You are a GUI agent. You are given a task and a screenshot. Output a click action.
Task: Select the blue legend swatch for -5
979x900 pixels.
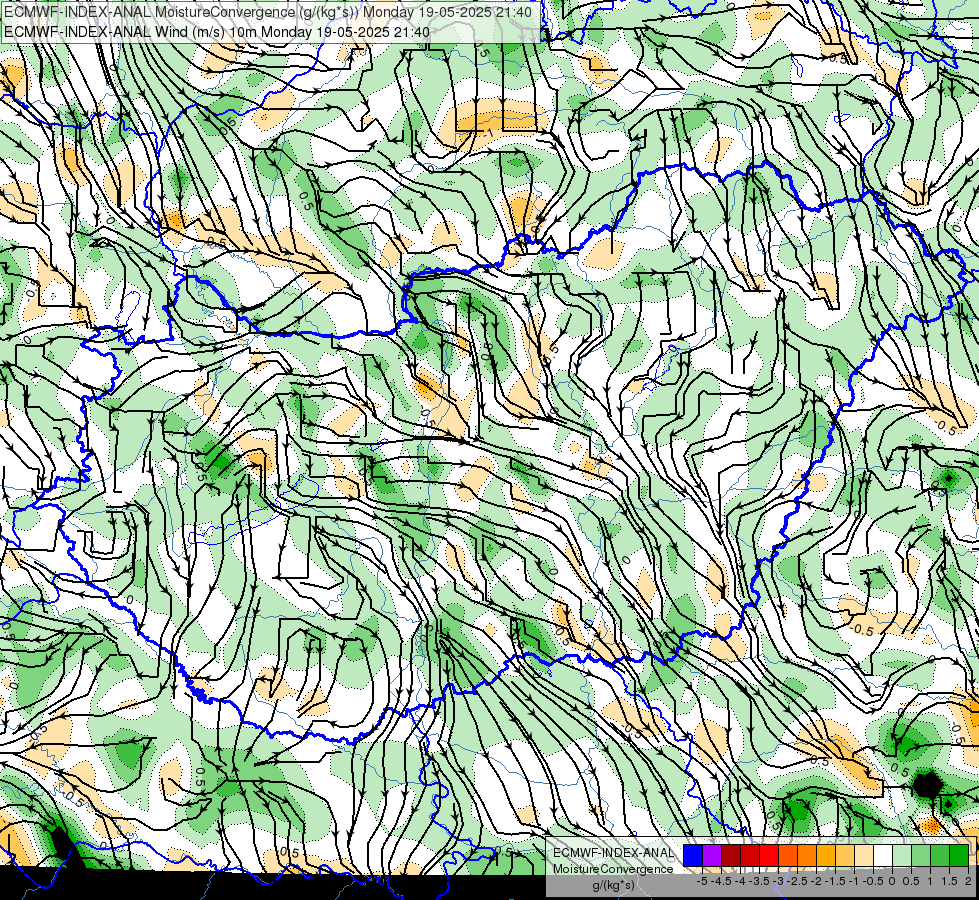[x=692, y=855]
